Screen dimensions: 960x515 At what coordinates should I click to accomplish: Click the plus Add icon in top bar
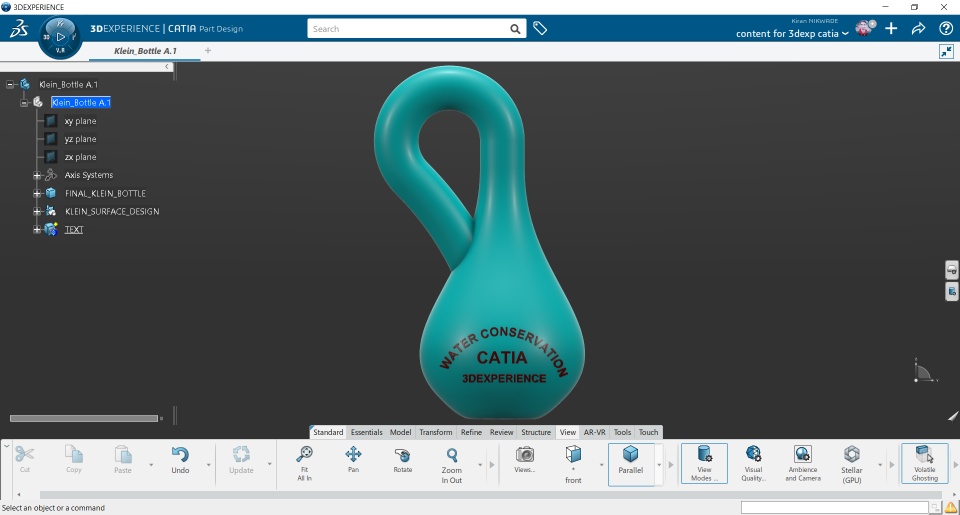point(891,28)
